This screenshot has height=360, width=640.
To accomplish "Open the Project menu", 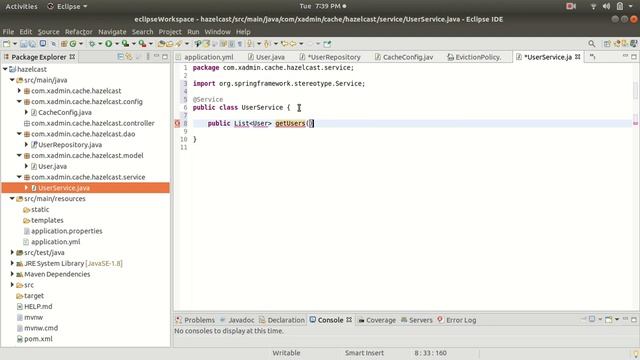I will (x=170, y=31).
